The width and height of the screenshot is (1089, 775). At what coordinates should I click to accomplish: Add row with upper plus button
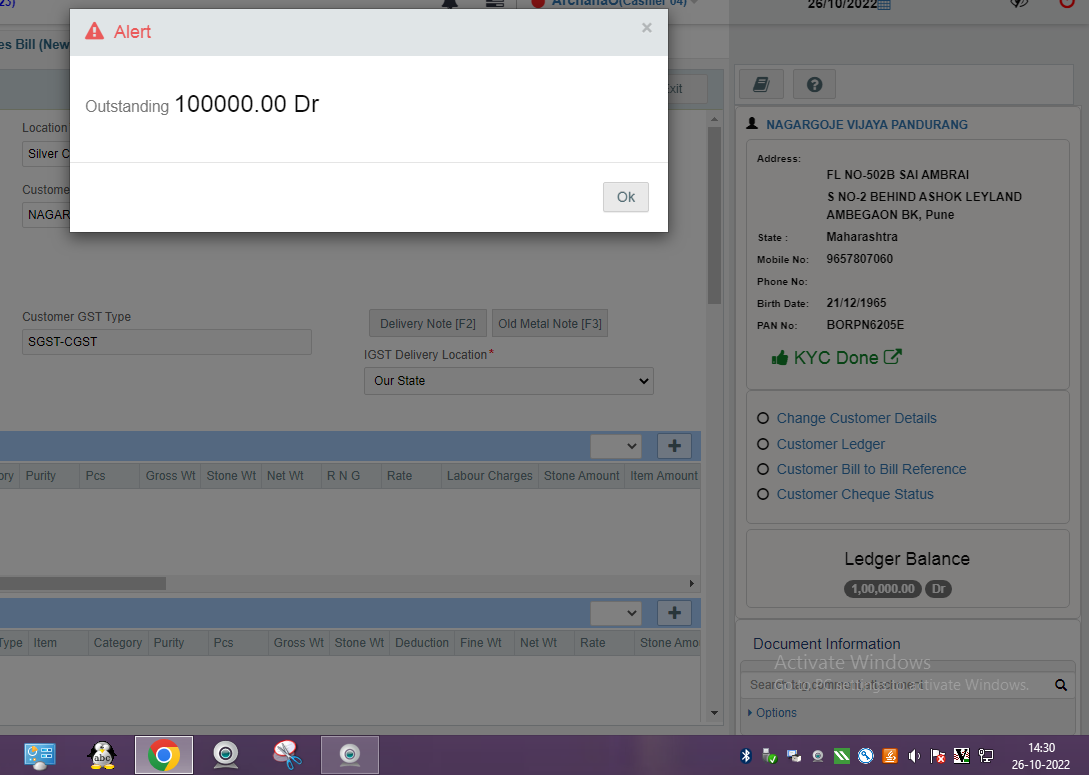click(x=674, y=446)
